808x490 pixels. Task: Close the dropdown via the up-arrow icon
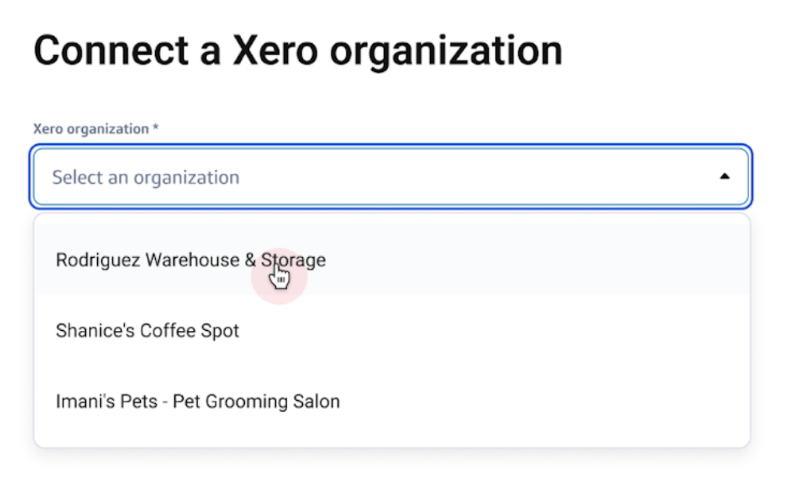coord(725,177)
